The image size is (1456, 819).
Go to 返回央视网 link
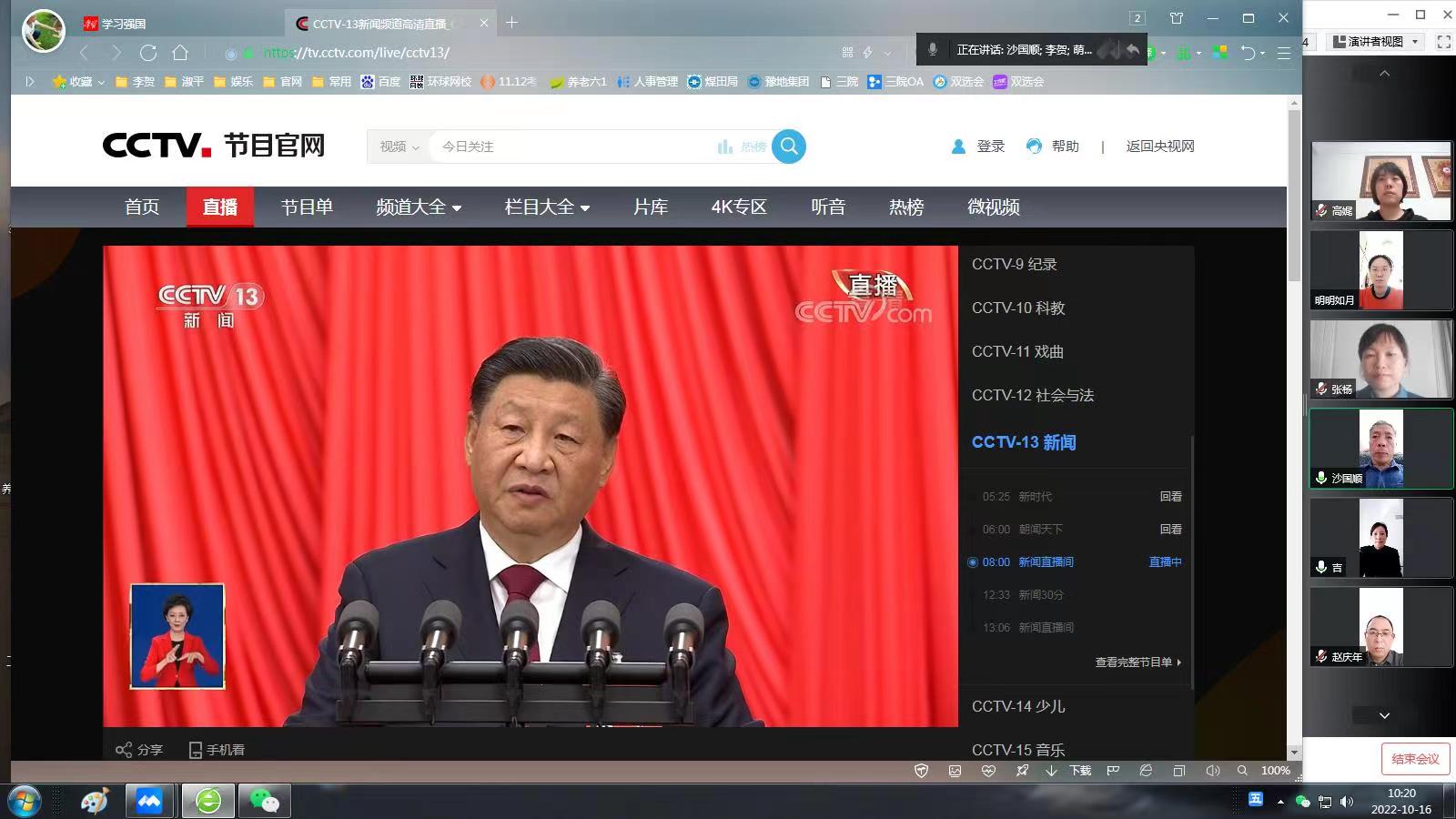(x=1160, y=146)
